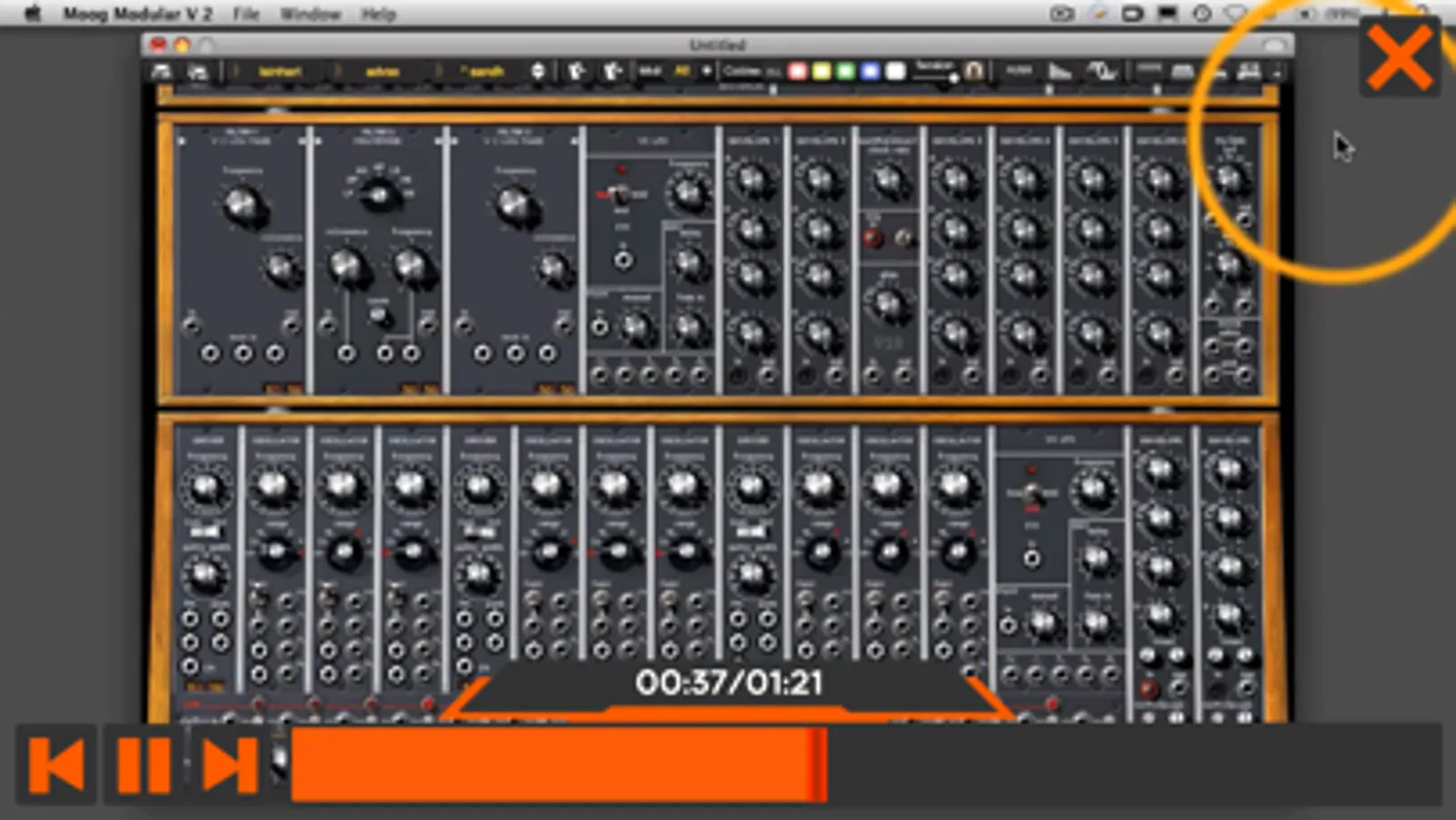Toggle the small switch on multimode filter

point(381,315)
